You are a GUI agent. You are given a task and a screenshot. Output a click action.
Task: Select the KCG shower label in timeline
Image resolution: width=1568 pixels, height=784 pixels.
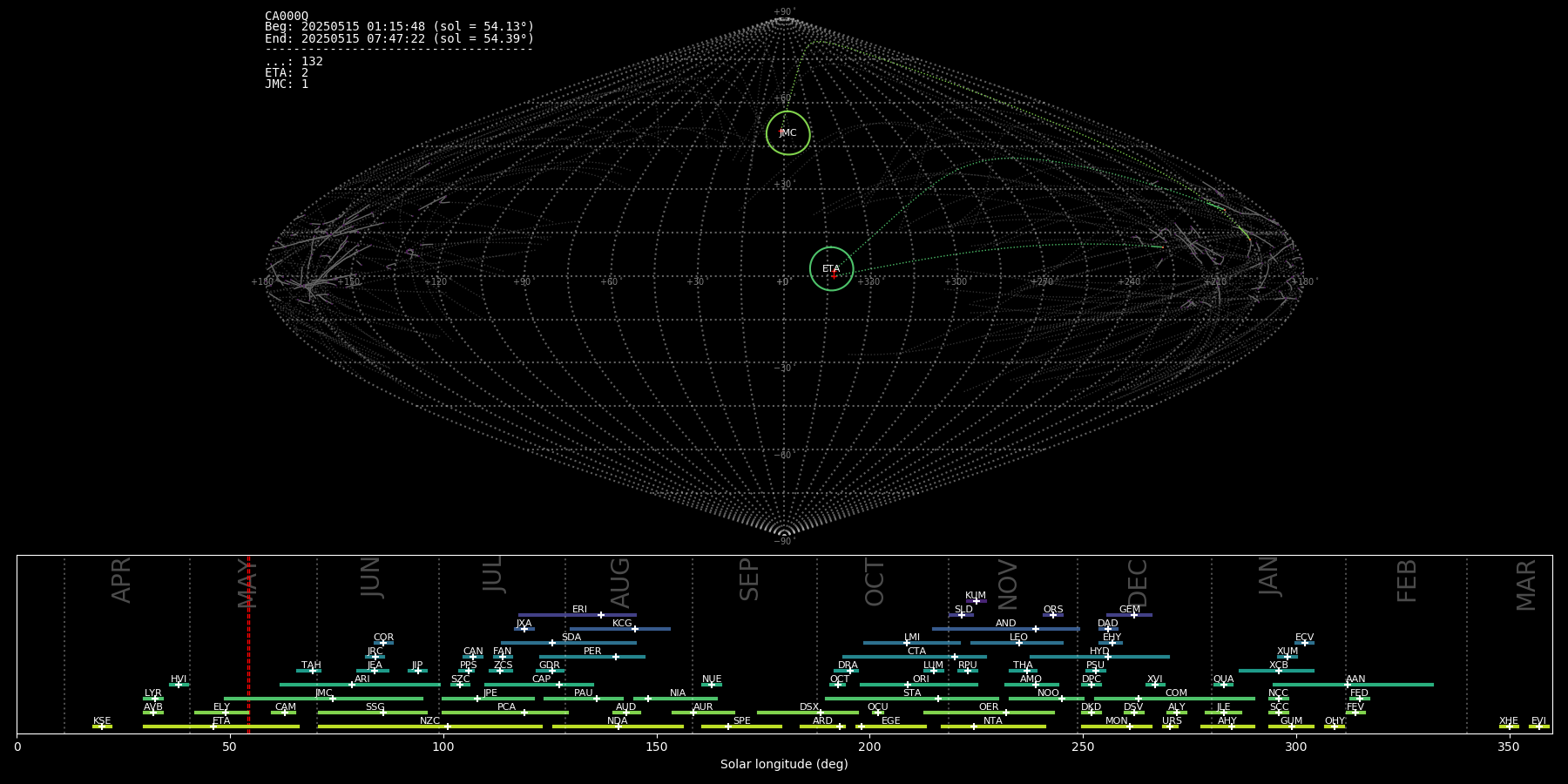622,623
